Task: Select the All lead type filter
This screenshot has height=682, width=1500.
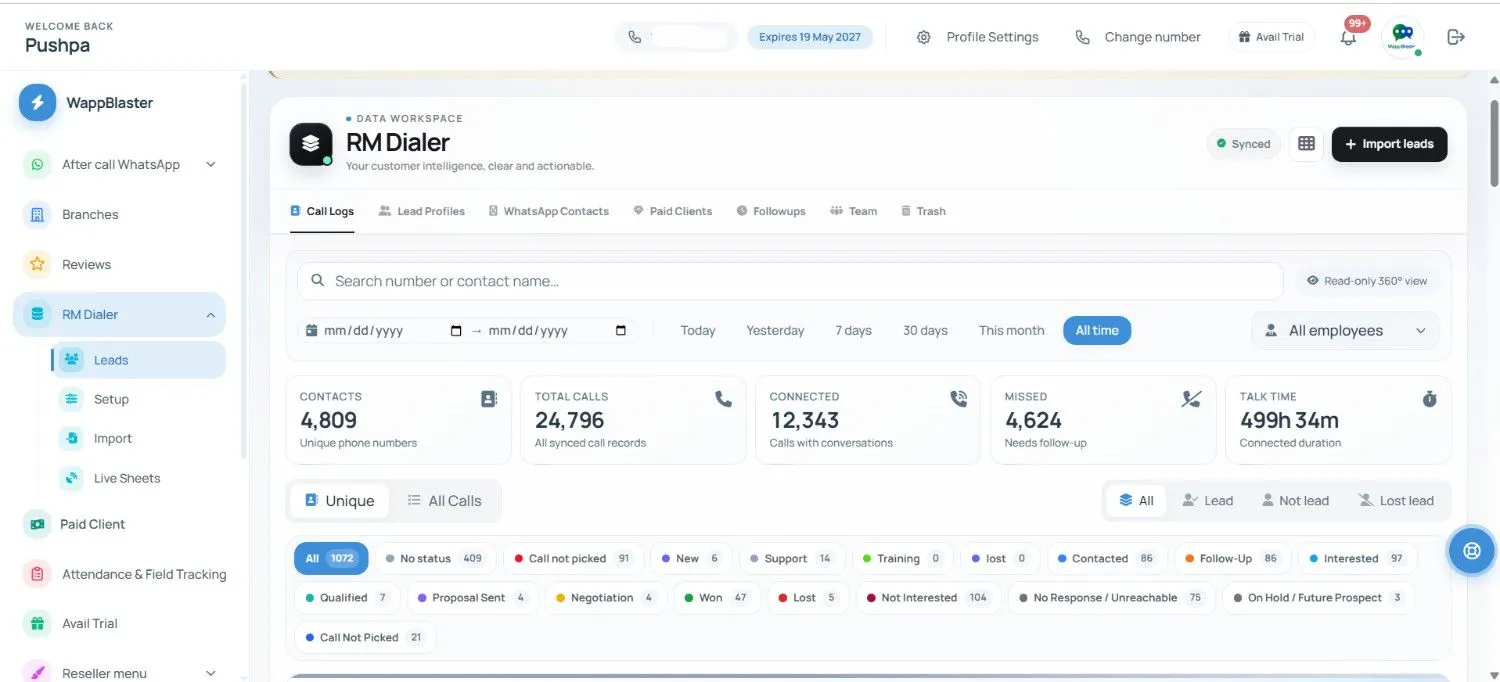Action: pyautogui.click(x=1136, y=501)
